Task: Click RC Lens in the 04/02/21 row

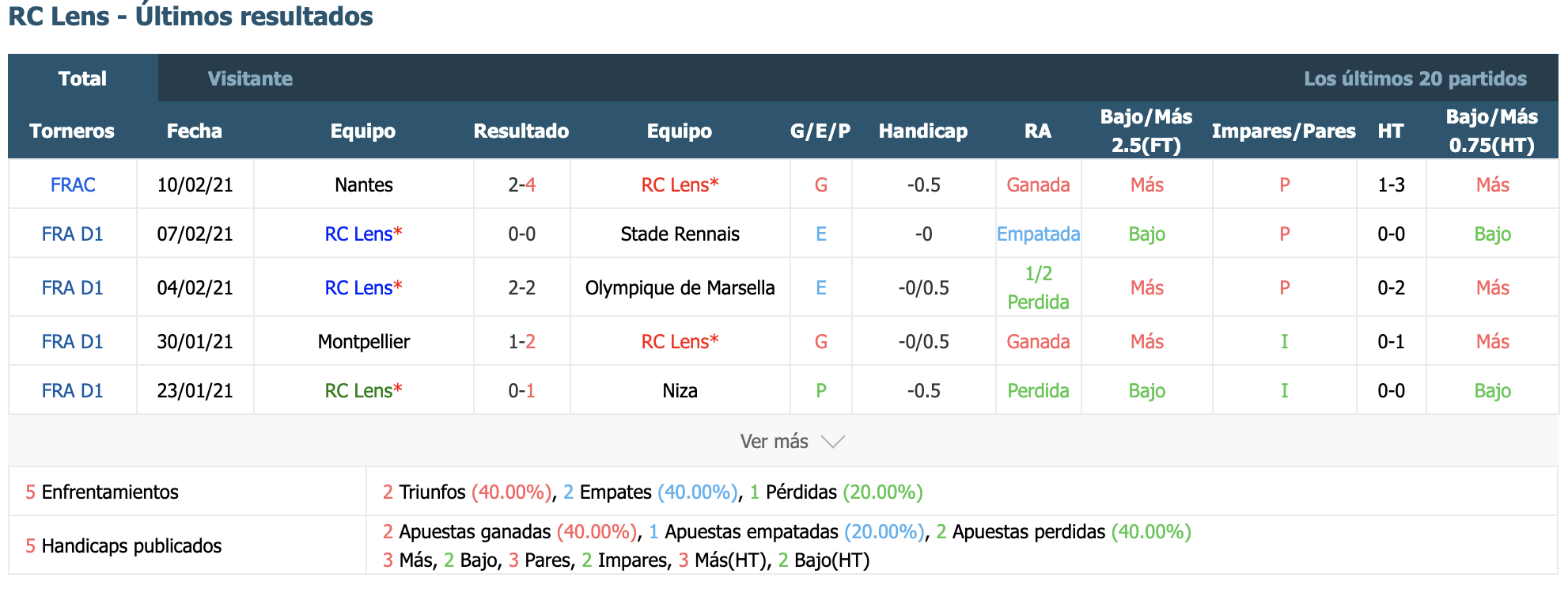Action: (x=363, y=287)
